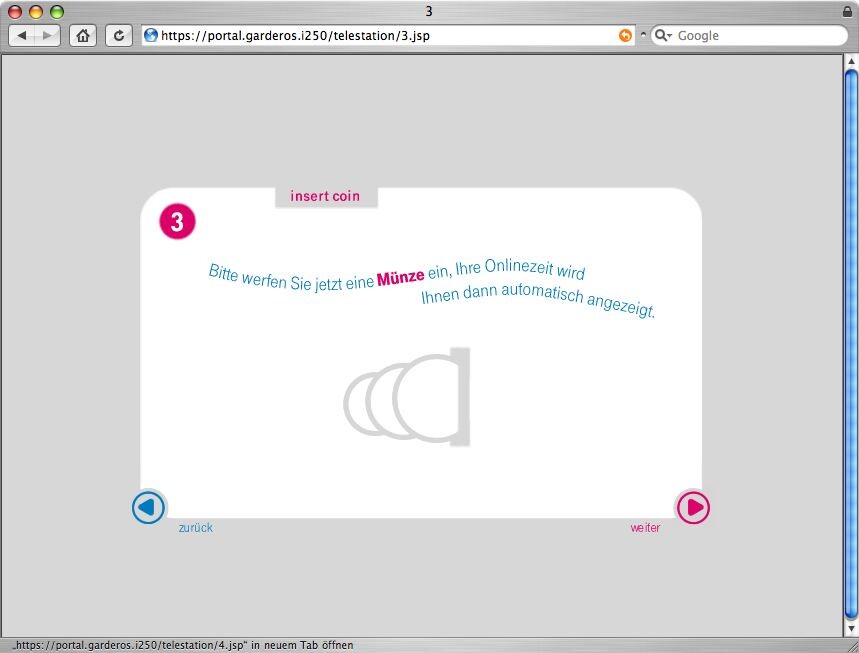The image size is (859, 653).
Task: Click the zurück text link
Action: click(x=196, y=528)
